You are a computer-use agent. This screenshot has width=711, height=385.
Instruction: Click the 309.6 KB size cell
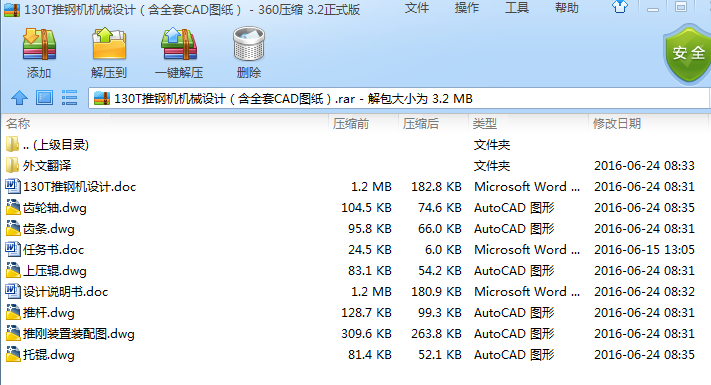click(366, 334)
